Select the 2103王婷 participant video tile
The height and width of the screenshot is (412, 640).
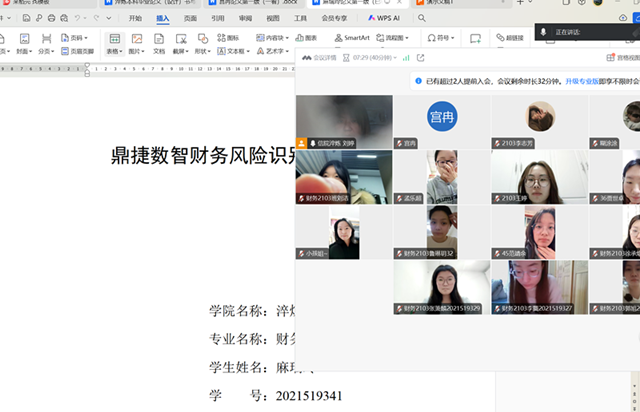coord(540,177)
